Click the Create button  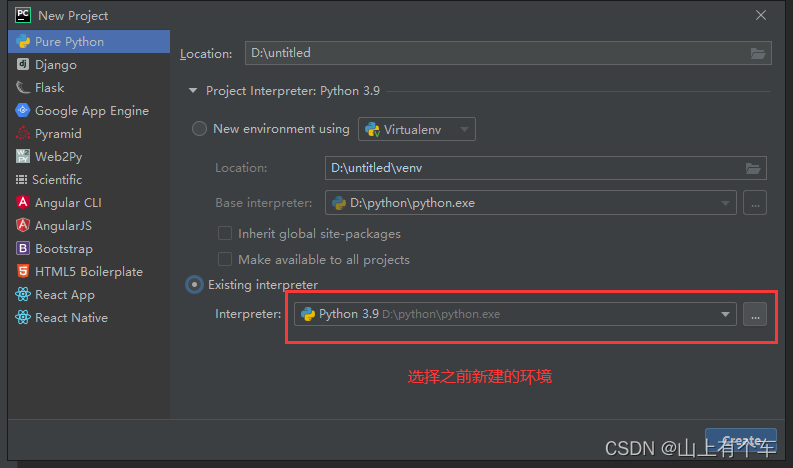741,440
